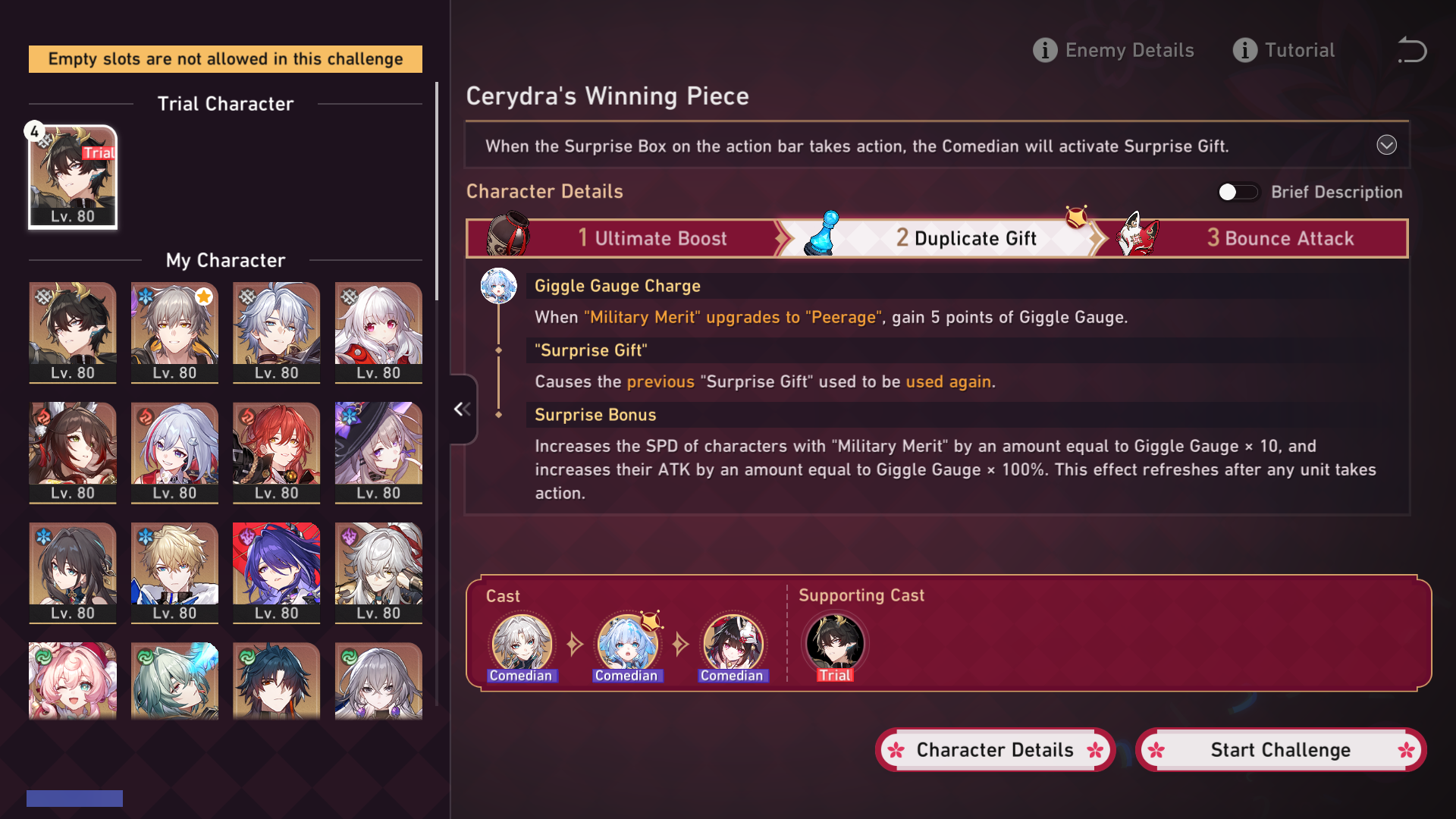Open the Enemy Details info icon
The width and height of the screenshot is (1456, 819).
click(x=1045, y=50)
